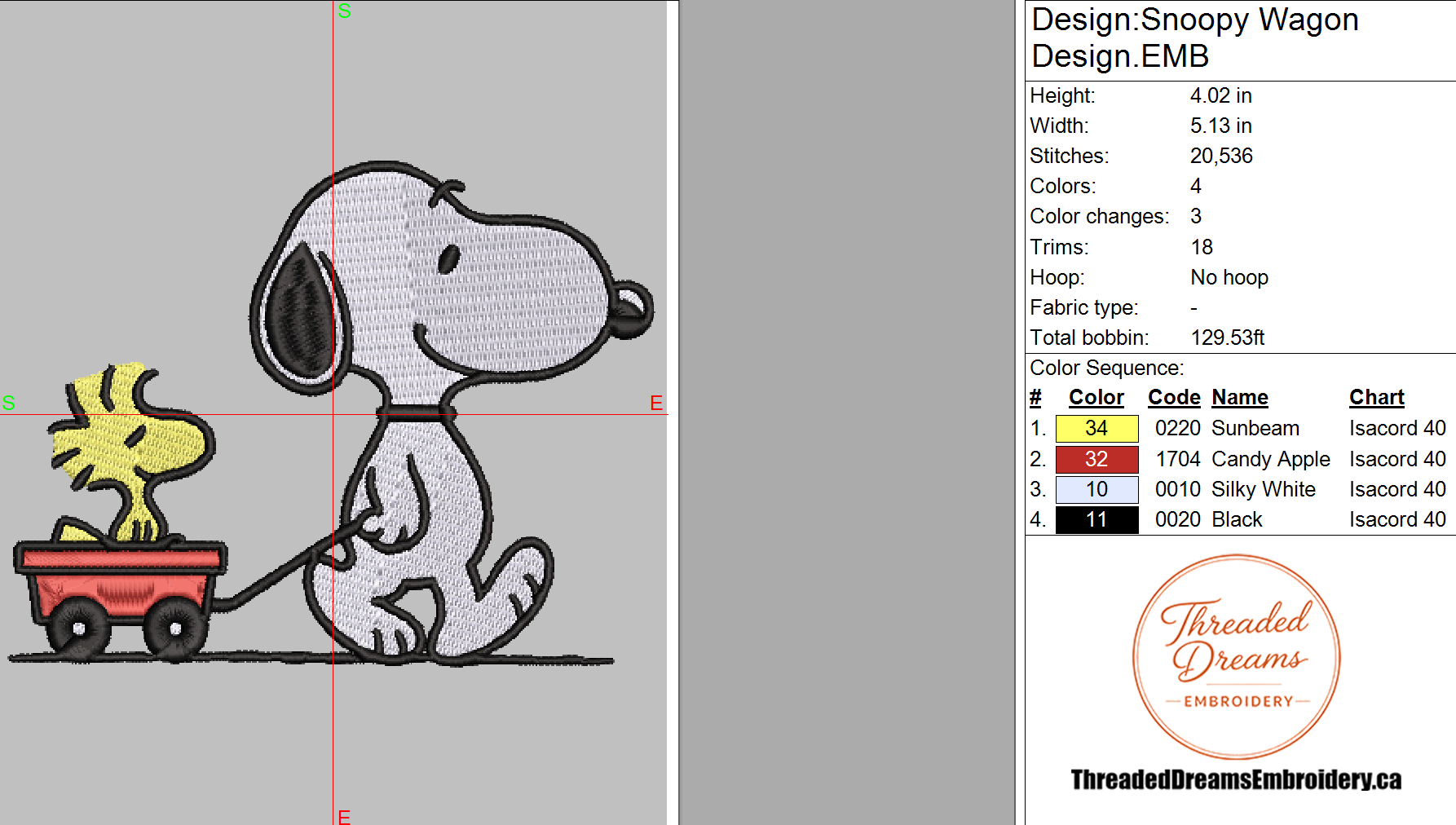This screenshot has height=825, width=1456.
Task: Click the thread name Black
Action: (1237, 519)
